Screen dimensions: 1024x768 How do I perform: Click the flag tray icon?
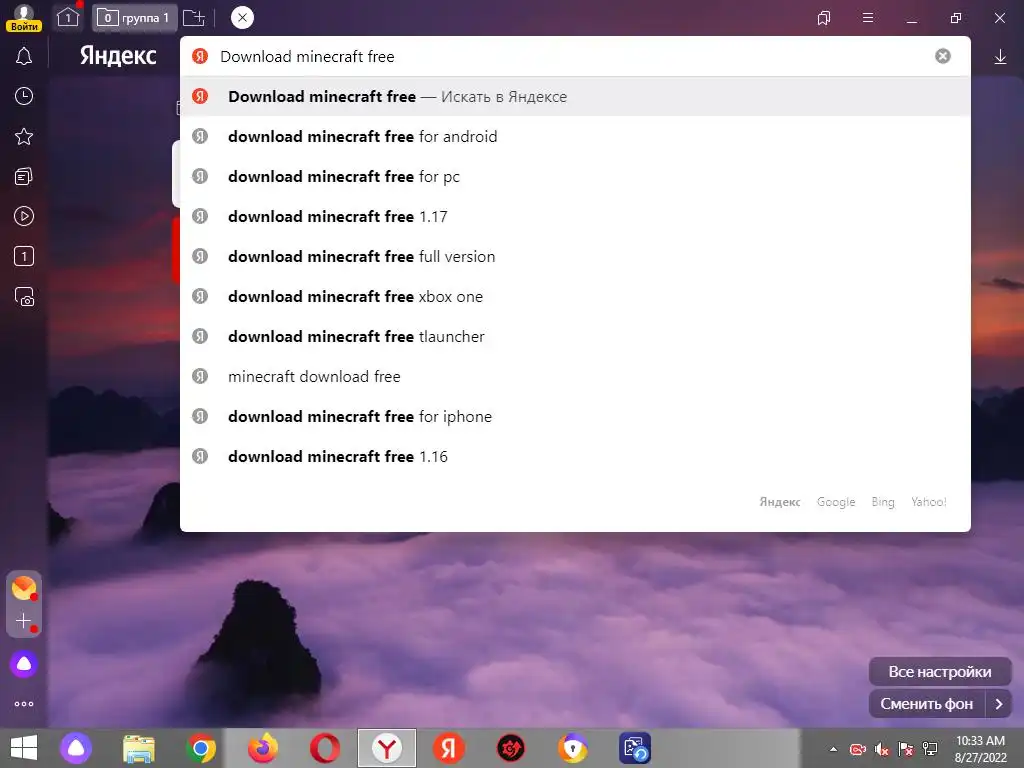[906, 749]
